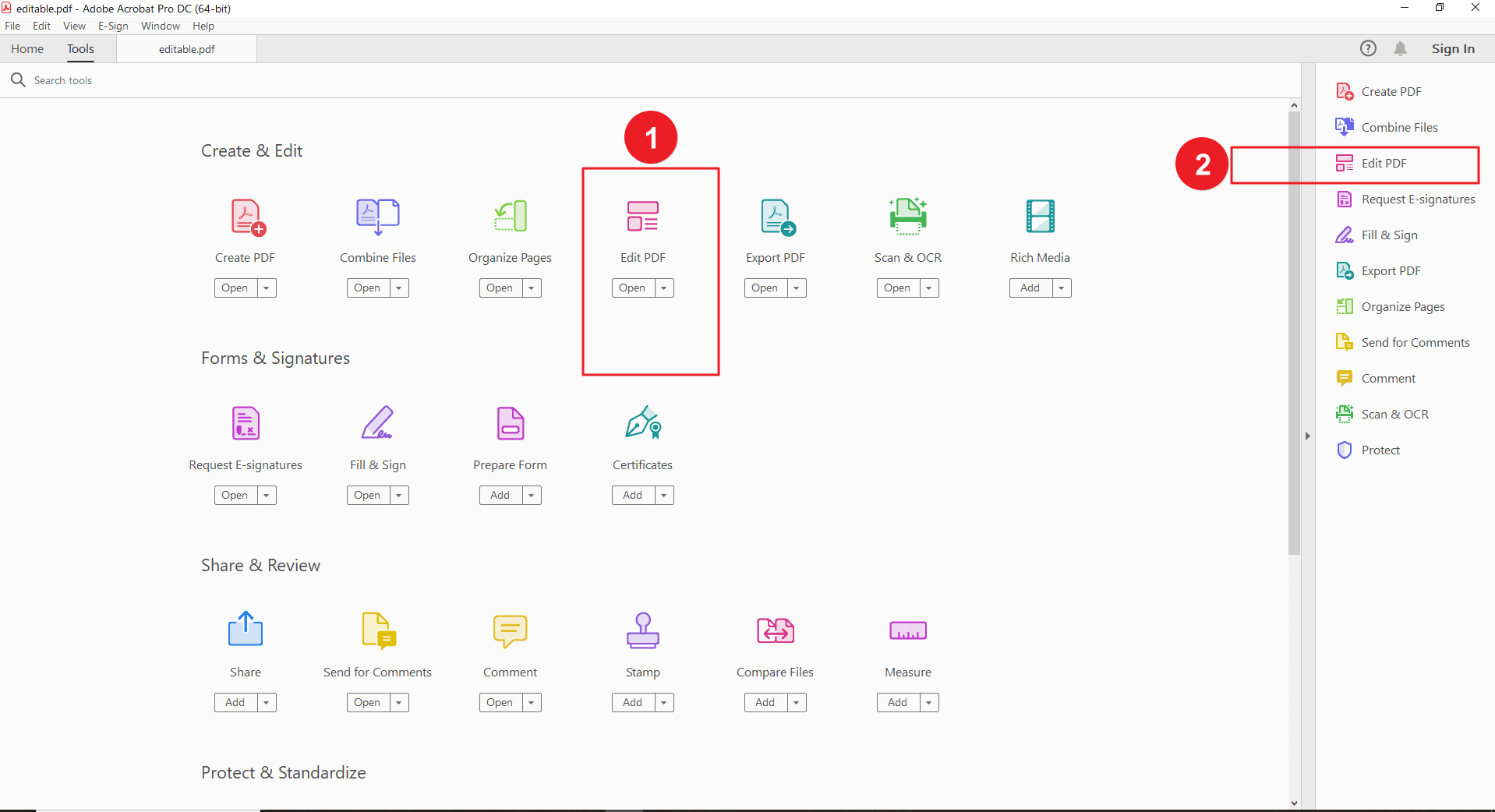Open the Window menu

coord(161,26)
